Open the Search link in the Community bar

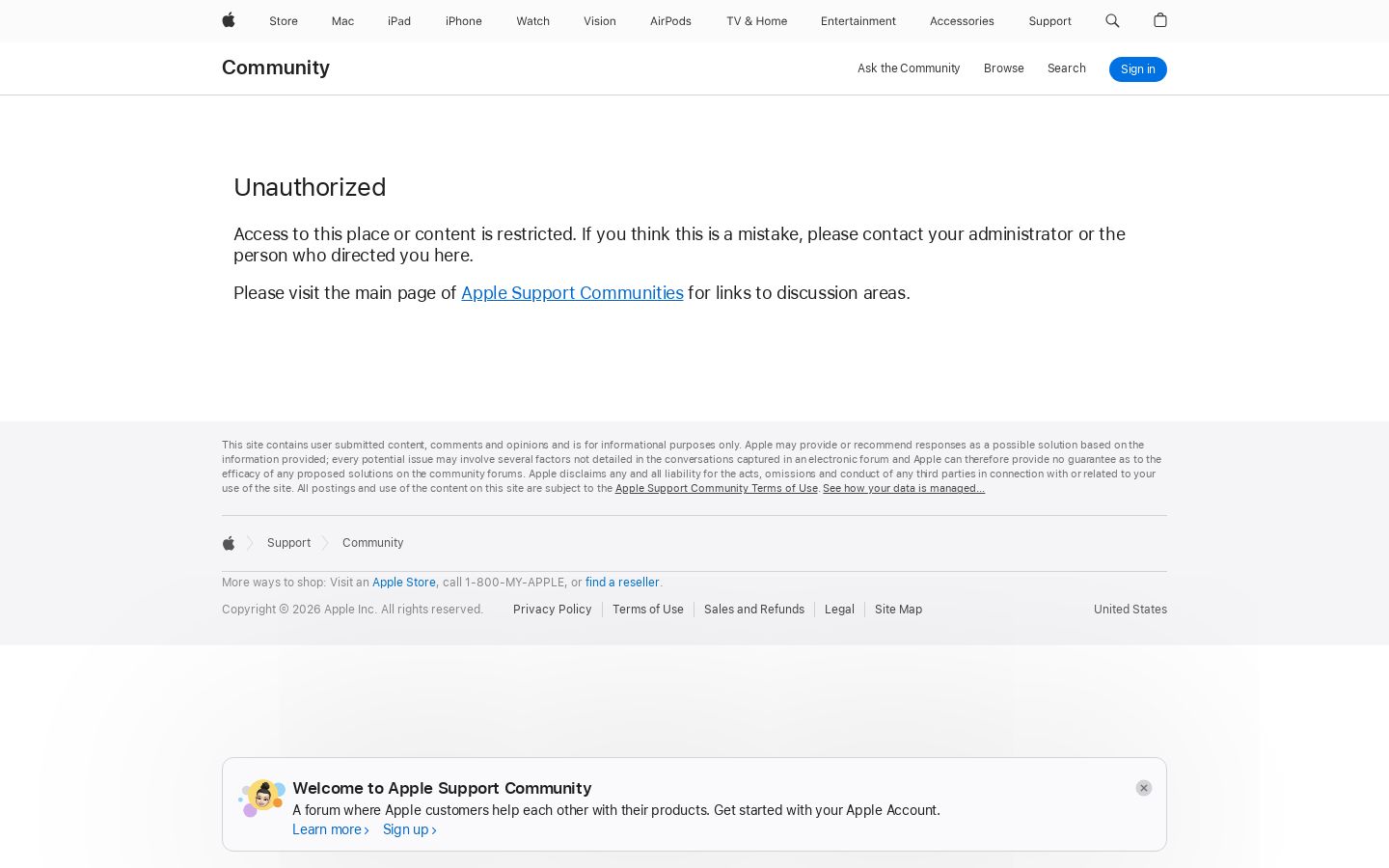[x=1067, y=68]
